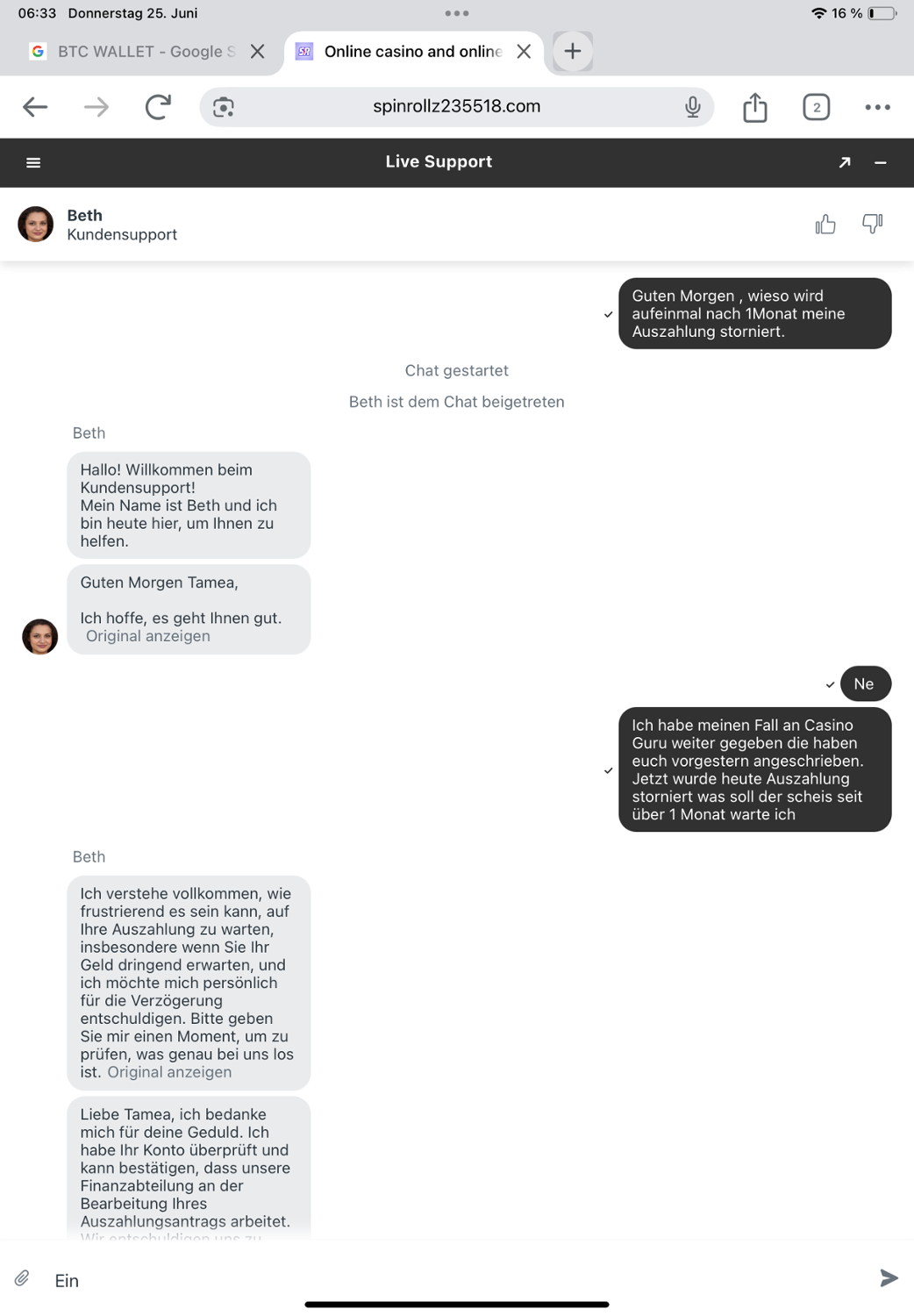Rate Beth with thumbs down
The image size is (914, 1316).
(x=872, y=225)
